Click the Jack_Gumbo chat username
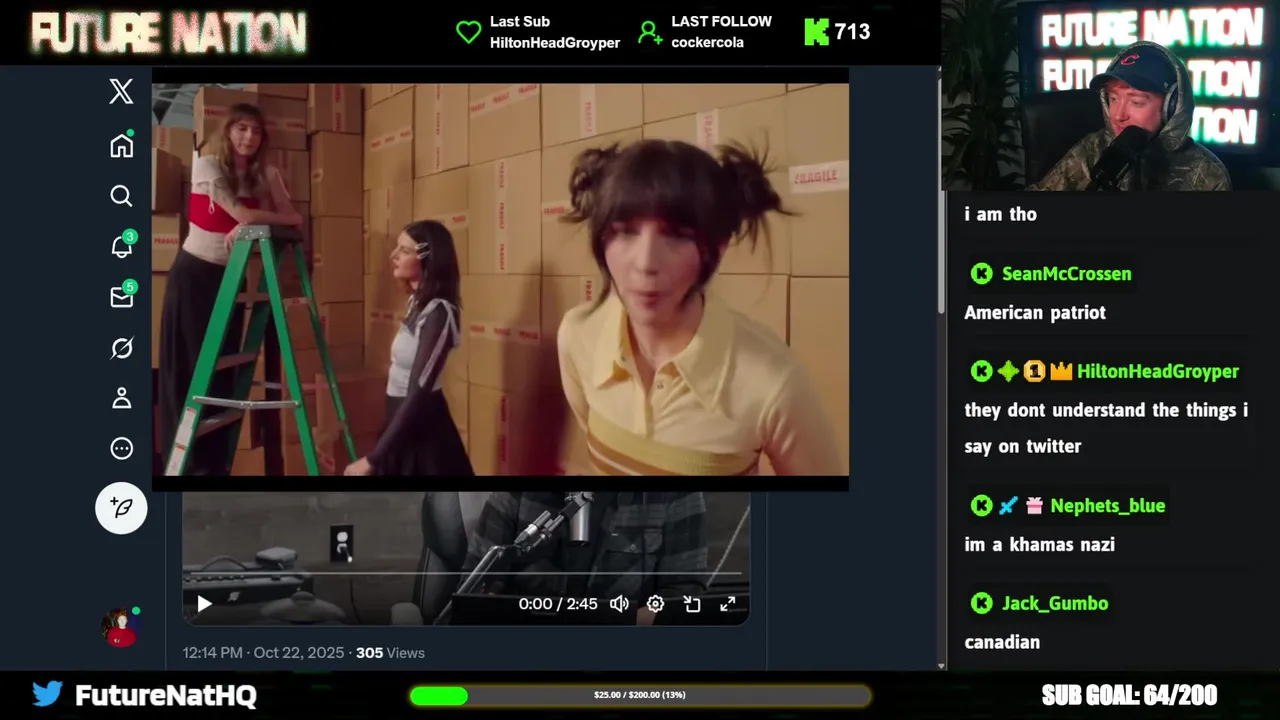This screenshot has height=720, width=1280. coord(1054,603)
